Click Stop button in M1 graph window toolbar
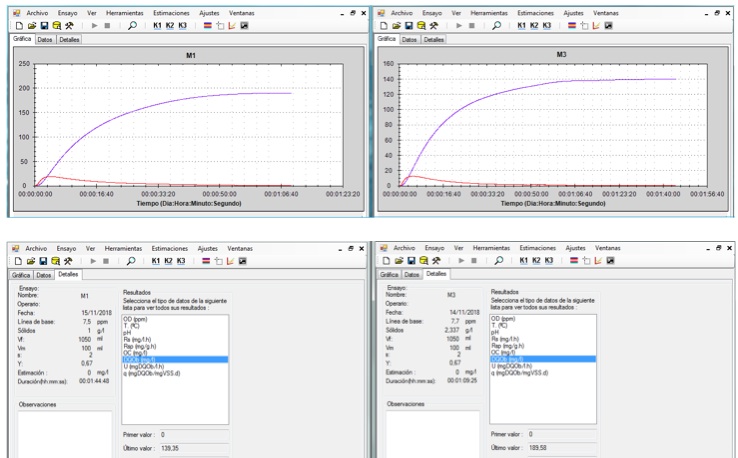The height and width of the screenshot is (458, 738). [x=107, y=25]
